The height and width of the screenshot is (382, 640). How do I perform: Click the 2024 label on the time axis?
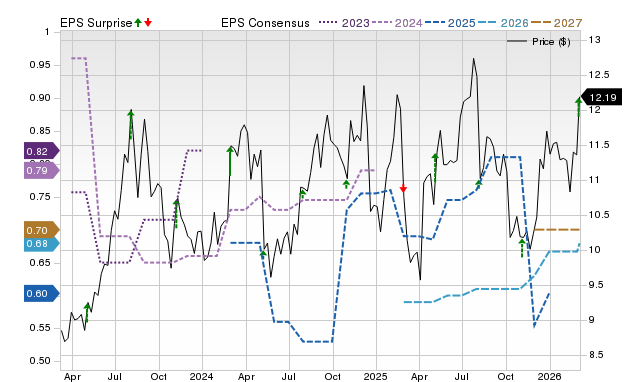202,376
